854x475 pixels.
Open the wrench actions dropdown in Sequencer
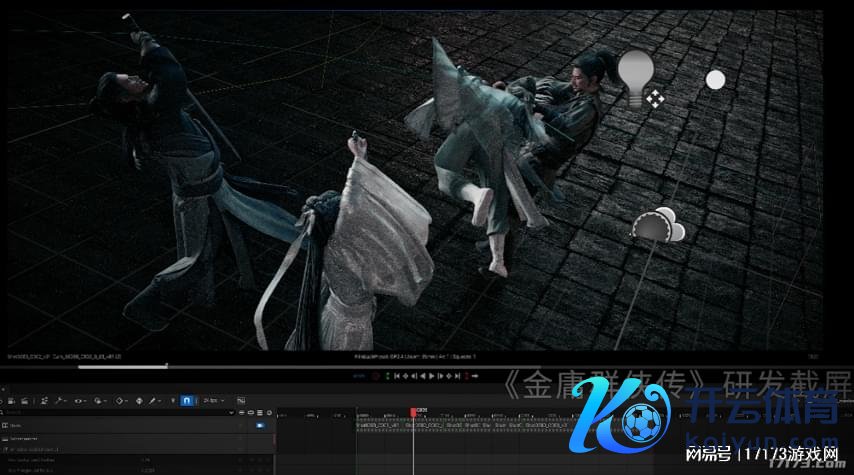[x=62, y=401]
